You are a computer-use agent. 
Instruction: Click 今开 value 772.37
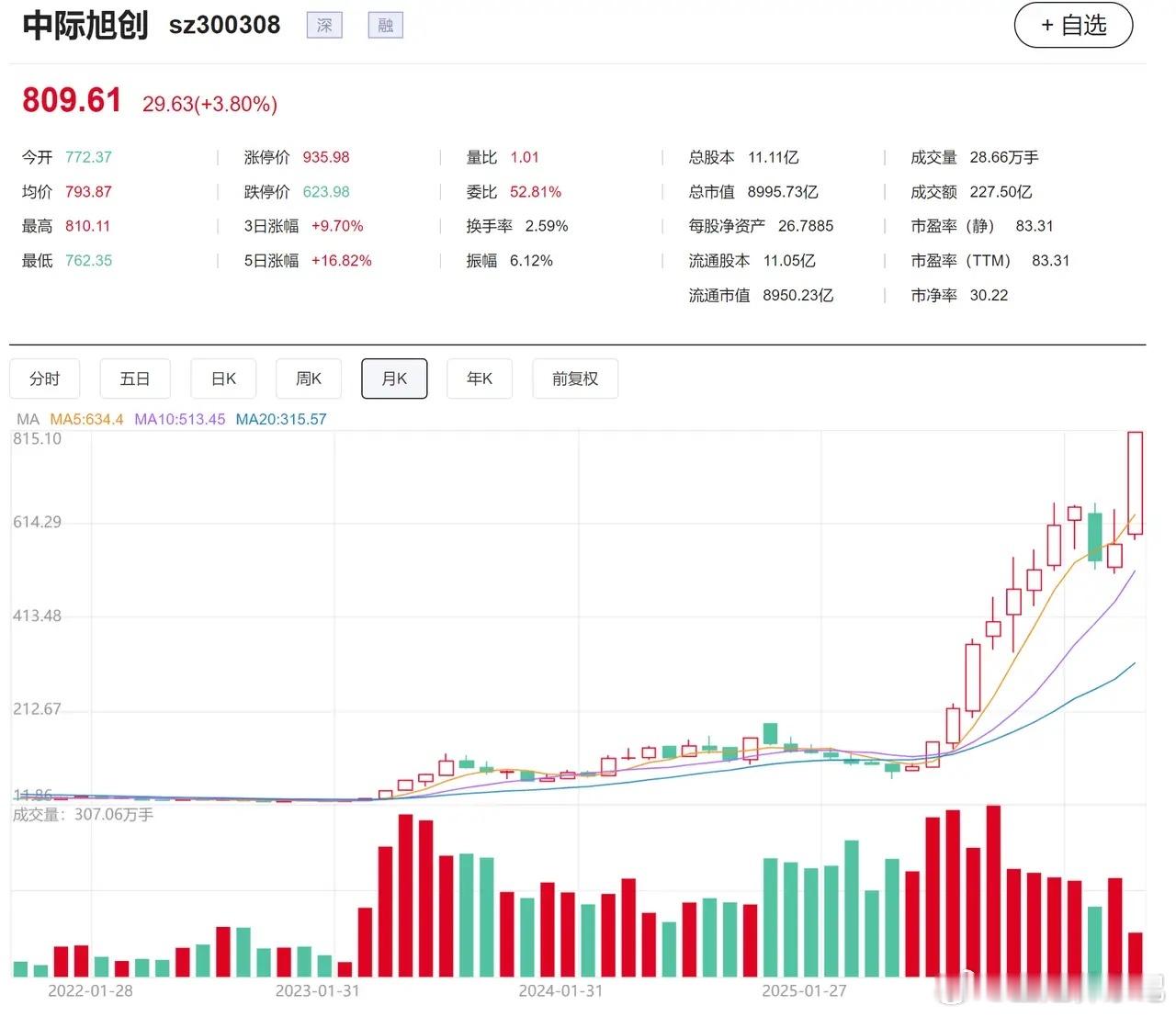88,157
